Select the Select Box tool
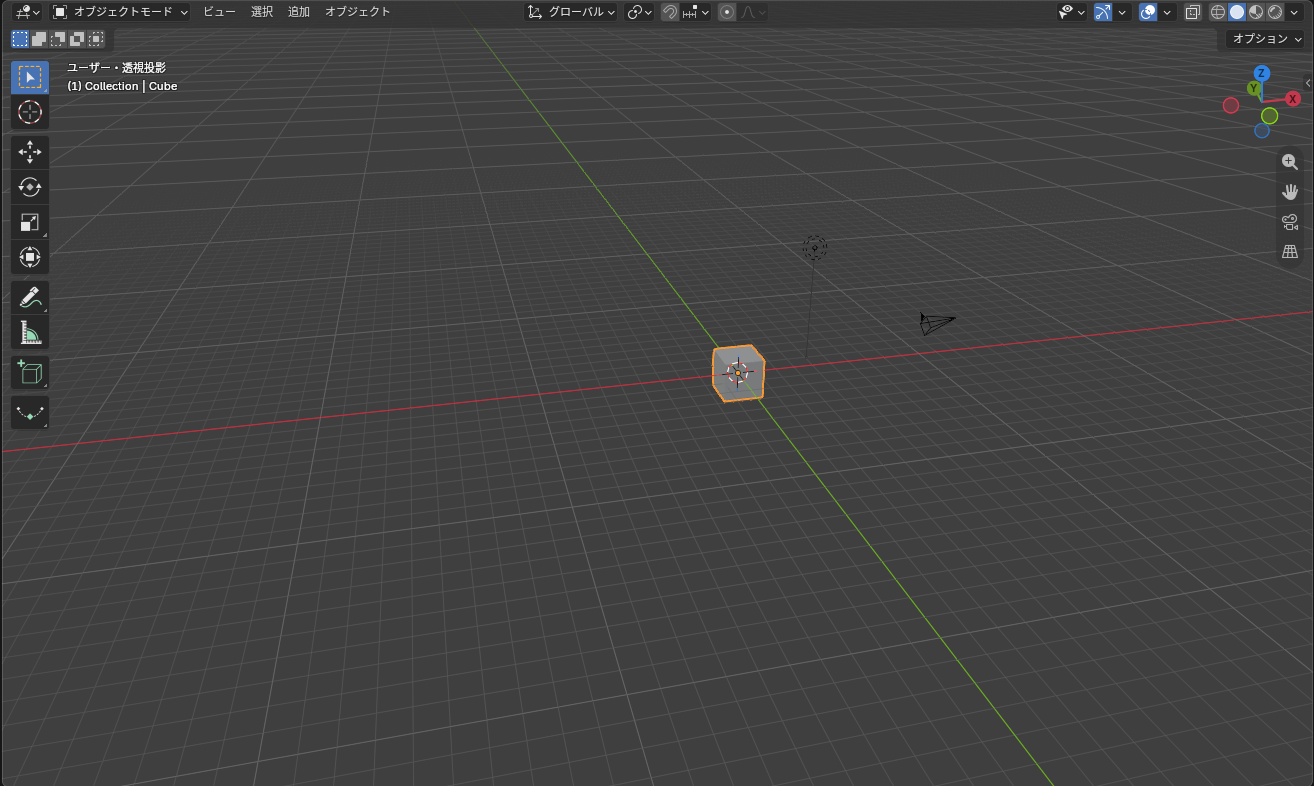Screen dimensions: 1314x786 30,77
